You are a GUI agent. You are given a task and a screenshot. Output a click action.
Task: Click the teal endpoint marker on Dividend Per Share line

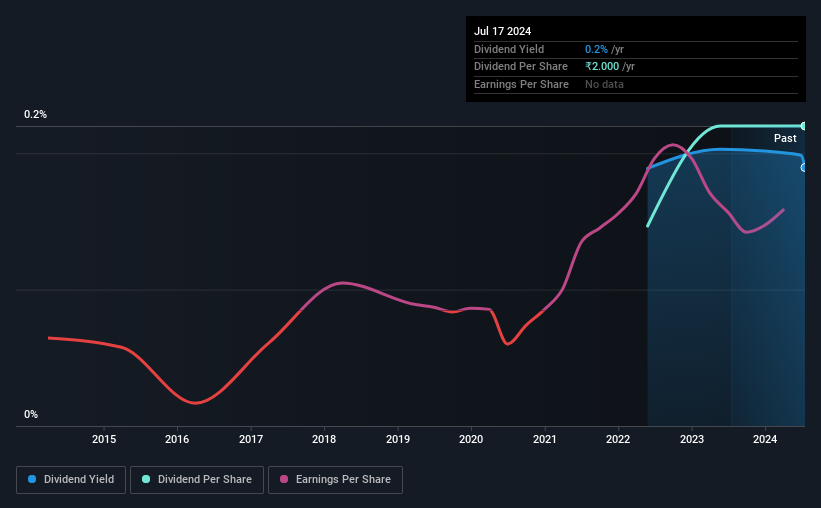tap(803, 126)
